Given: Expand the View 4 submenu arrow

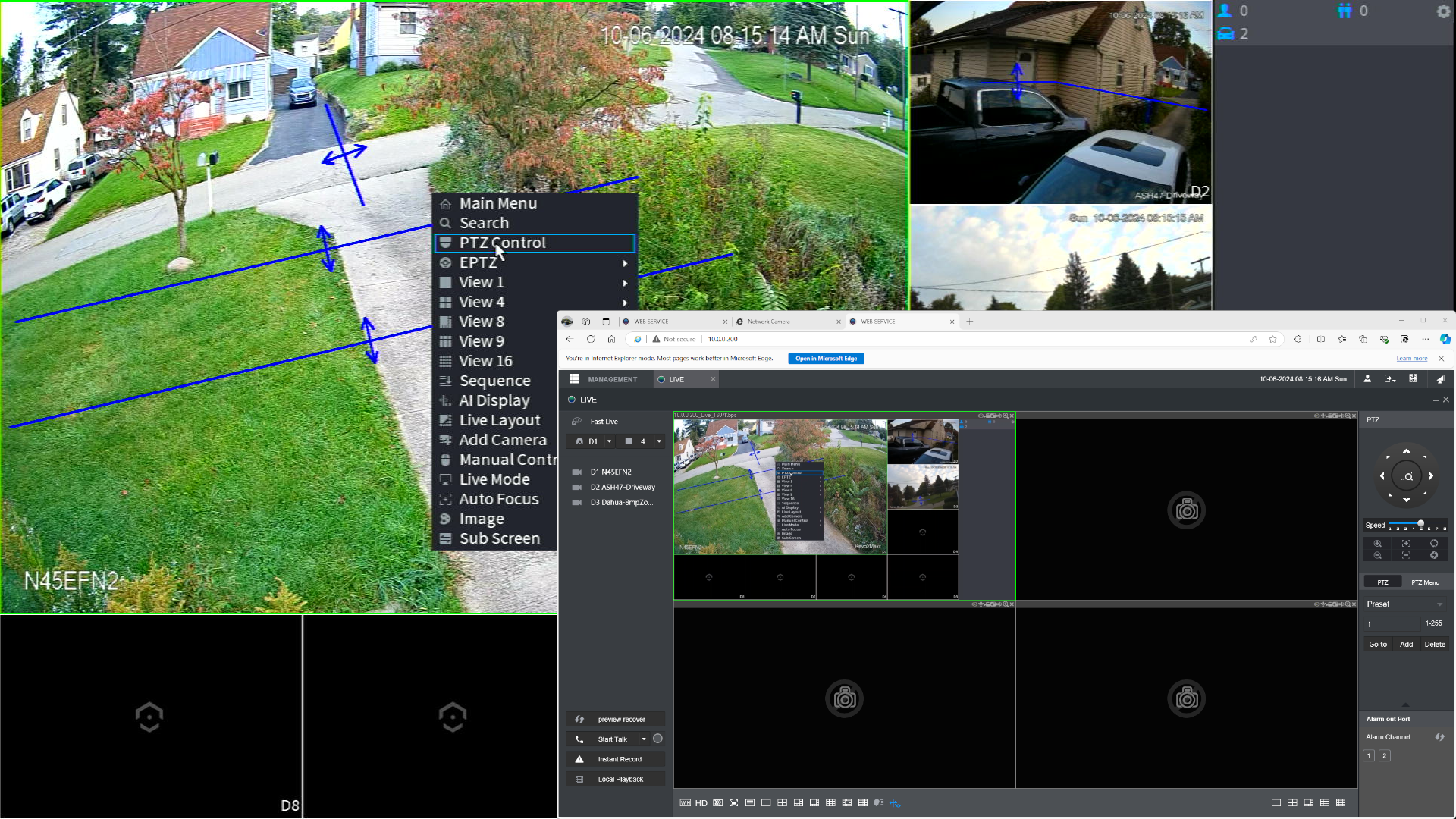Looking at the screenshot, I should point(625,303).
